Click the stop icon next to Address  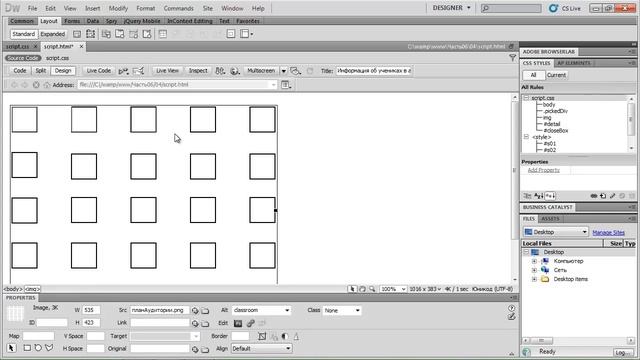click(x=36, y=85)
